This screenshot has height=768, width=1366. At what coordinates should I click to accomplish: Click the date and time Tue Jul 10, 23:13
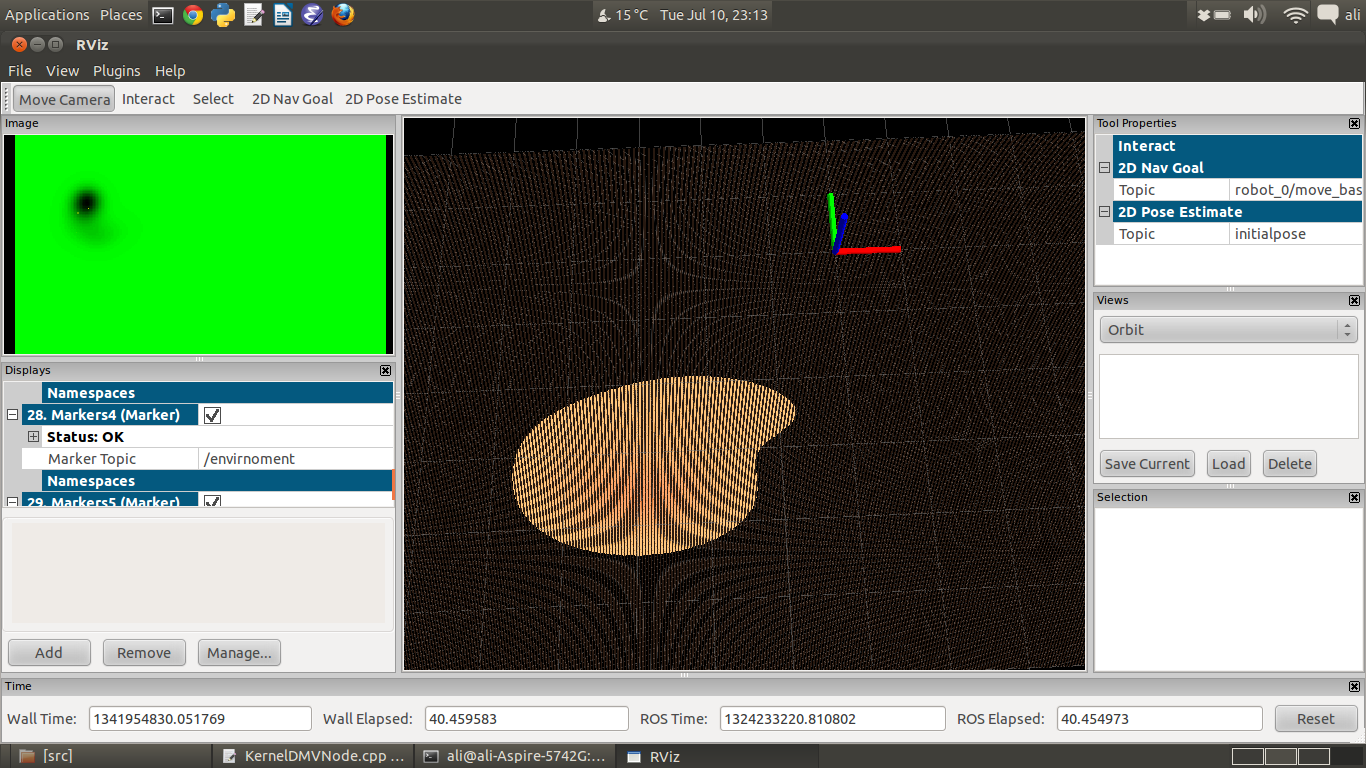[714, 15]
